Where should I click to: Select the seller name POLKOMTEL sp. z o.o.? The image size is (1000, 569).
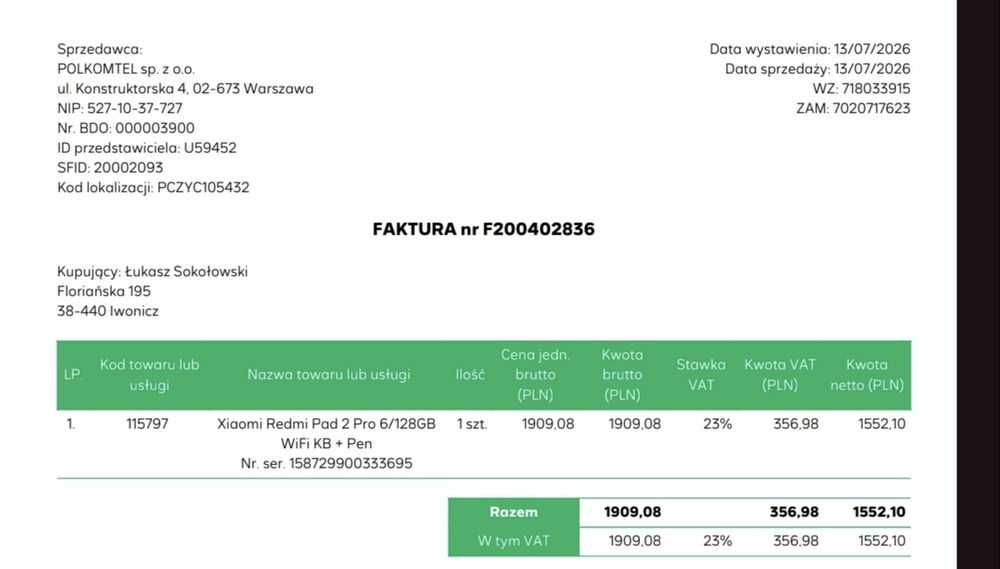point(126,69)
